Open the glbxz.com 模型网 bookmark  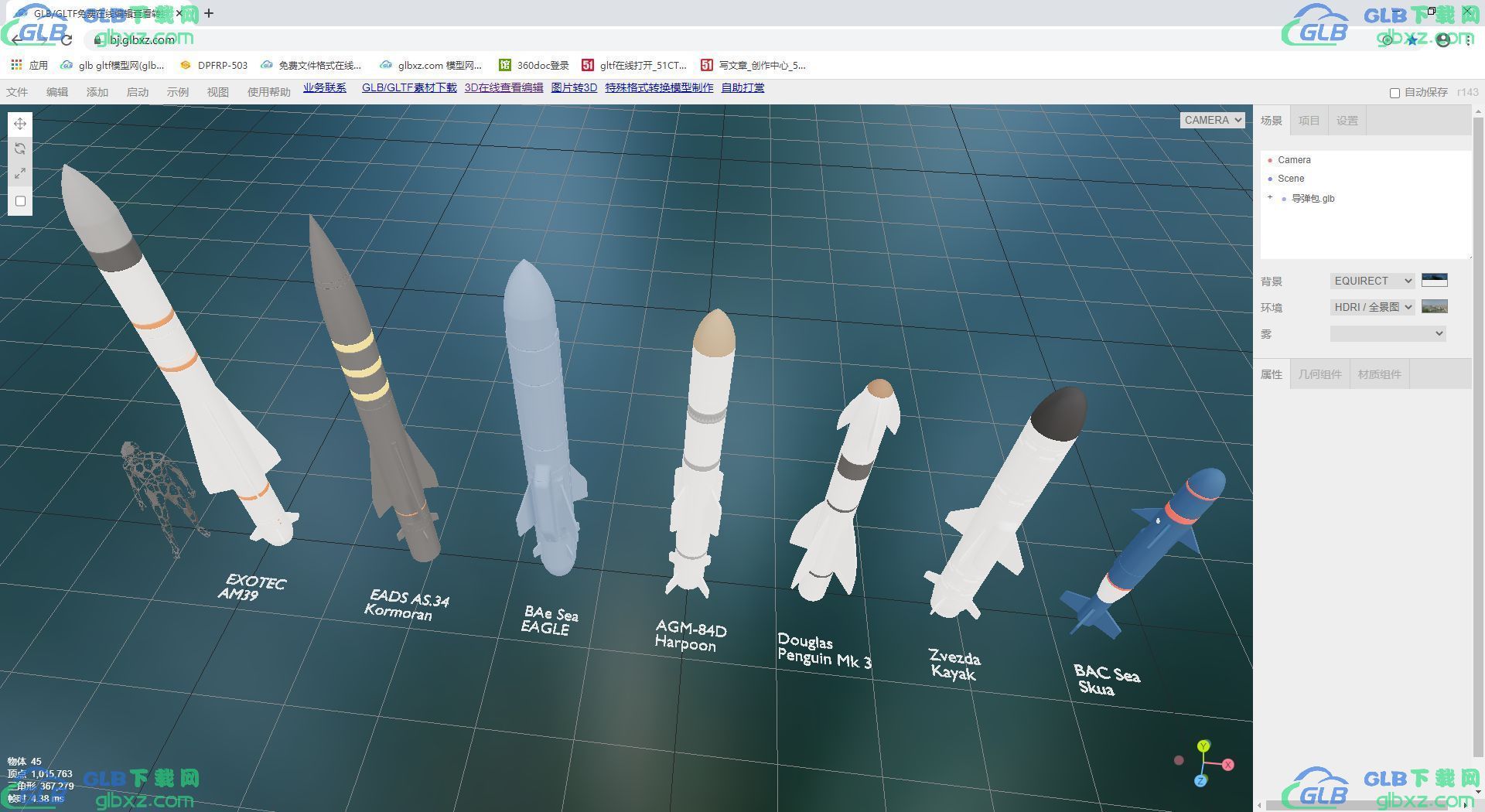(x=432, y=66)
